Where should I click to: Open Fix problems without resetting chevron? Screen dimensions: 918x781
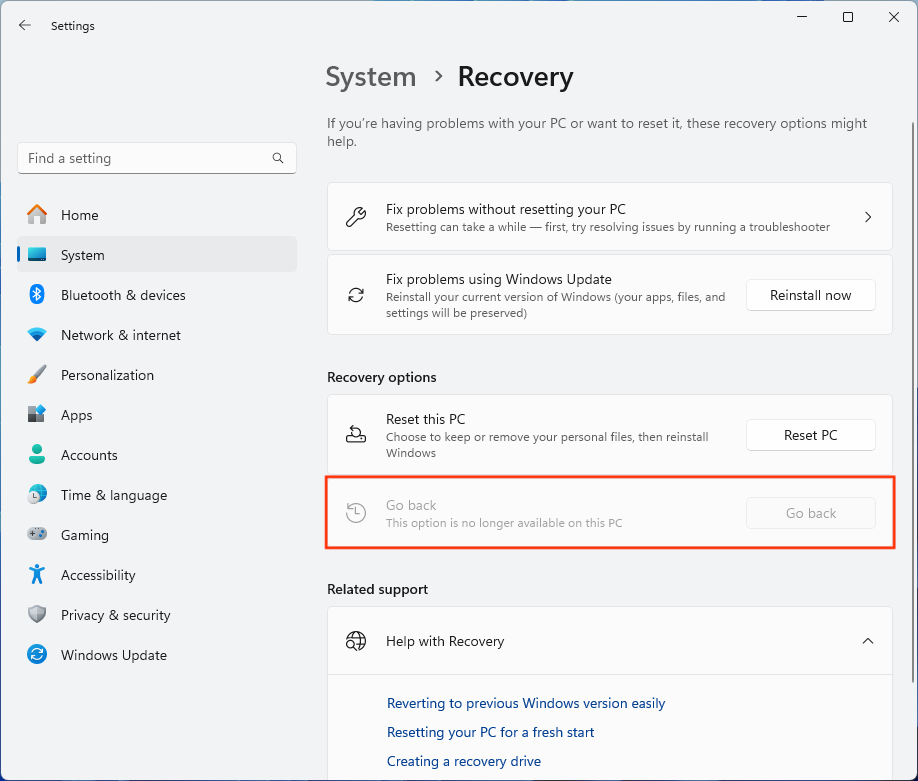(867, 217)
